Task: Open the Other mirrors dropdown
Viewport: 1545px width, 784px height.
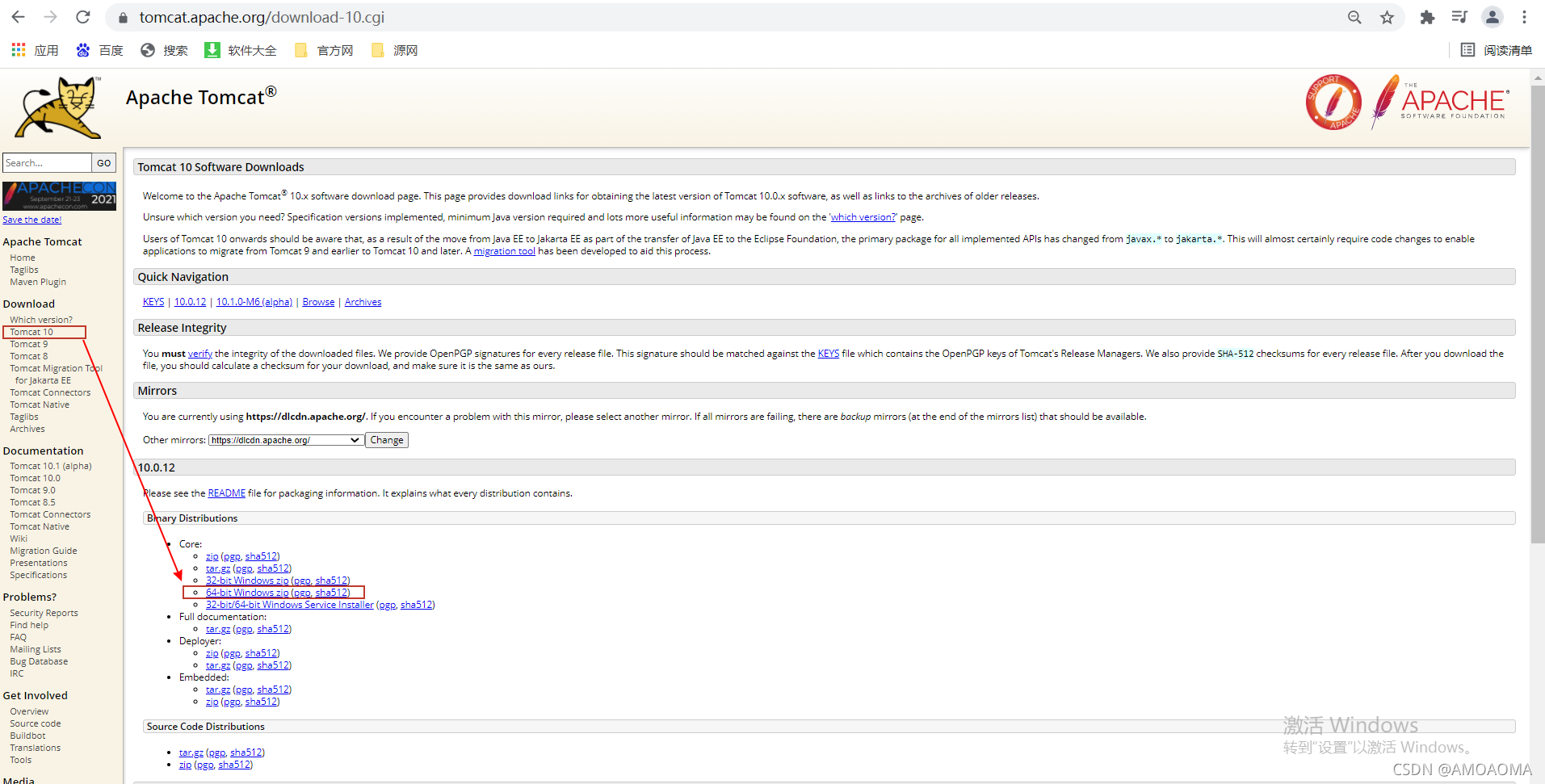Action: pyautogui.click(x=285, y=440)
